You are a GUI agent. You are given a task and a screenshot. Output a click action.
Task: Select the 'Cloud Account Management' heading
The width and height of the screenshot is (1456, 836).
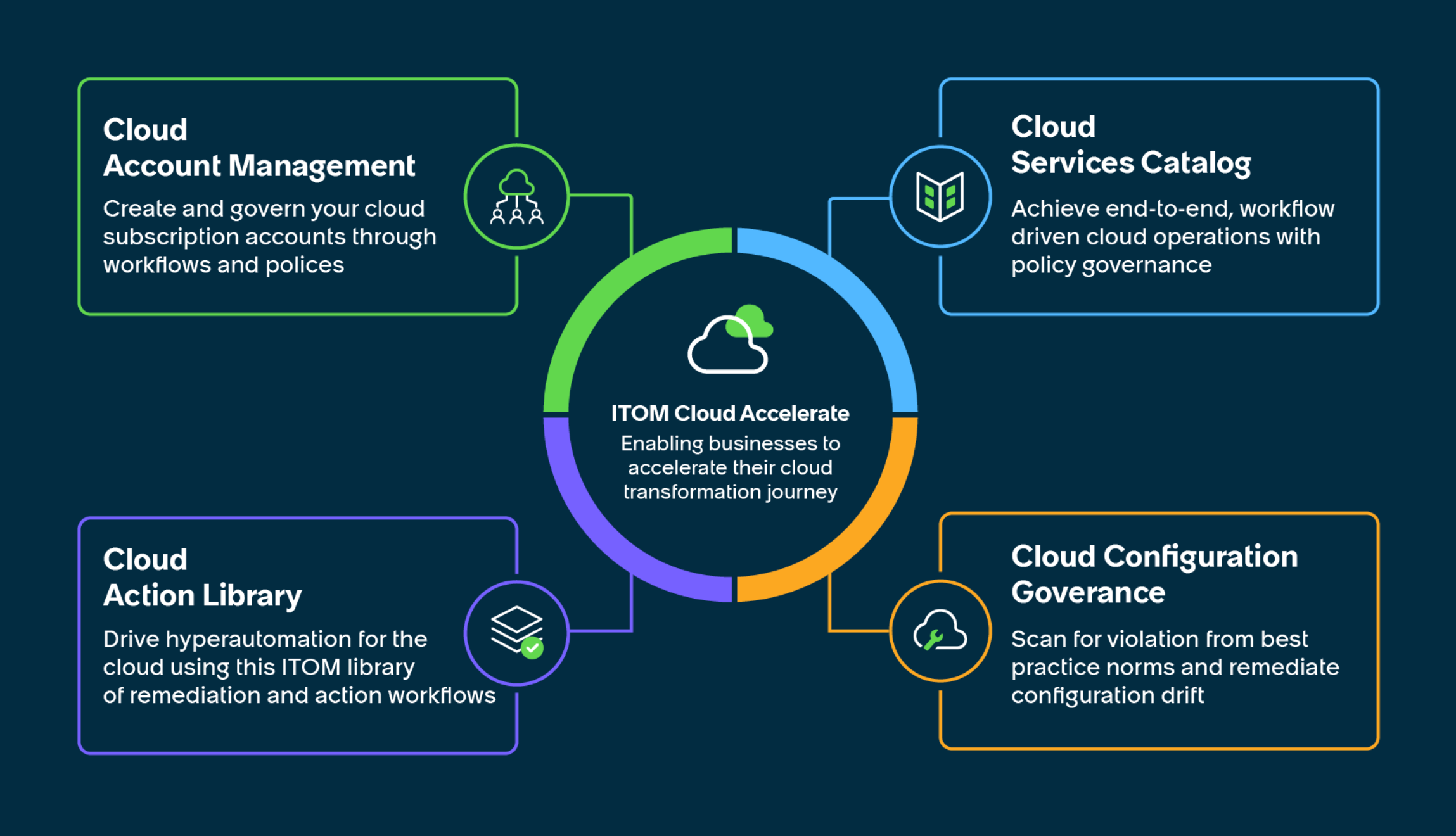pos(259,148)
